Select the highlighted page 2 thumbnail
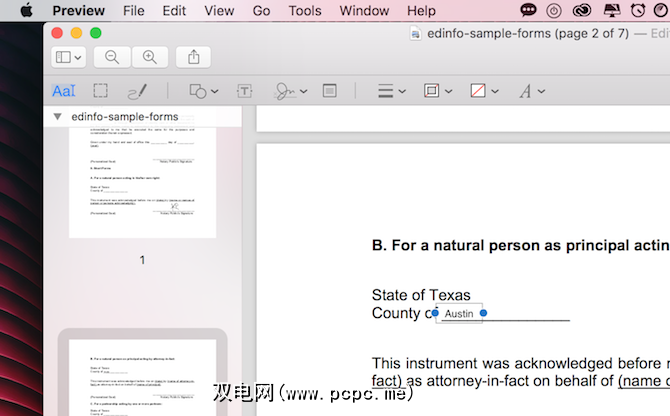The width and height of the screenshot is (670, 416). pyautogui.click(x=142, y=378)
